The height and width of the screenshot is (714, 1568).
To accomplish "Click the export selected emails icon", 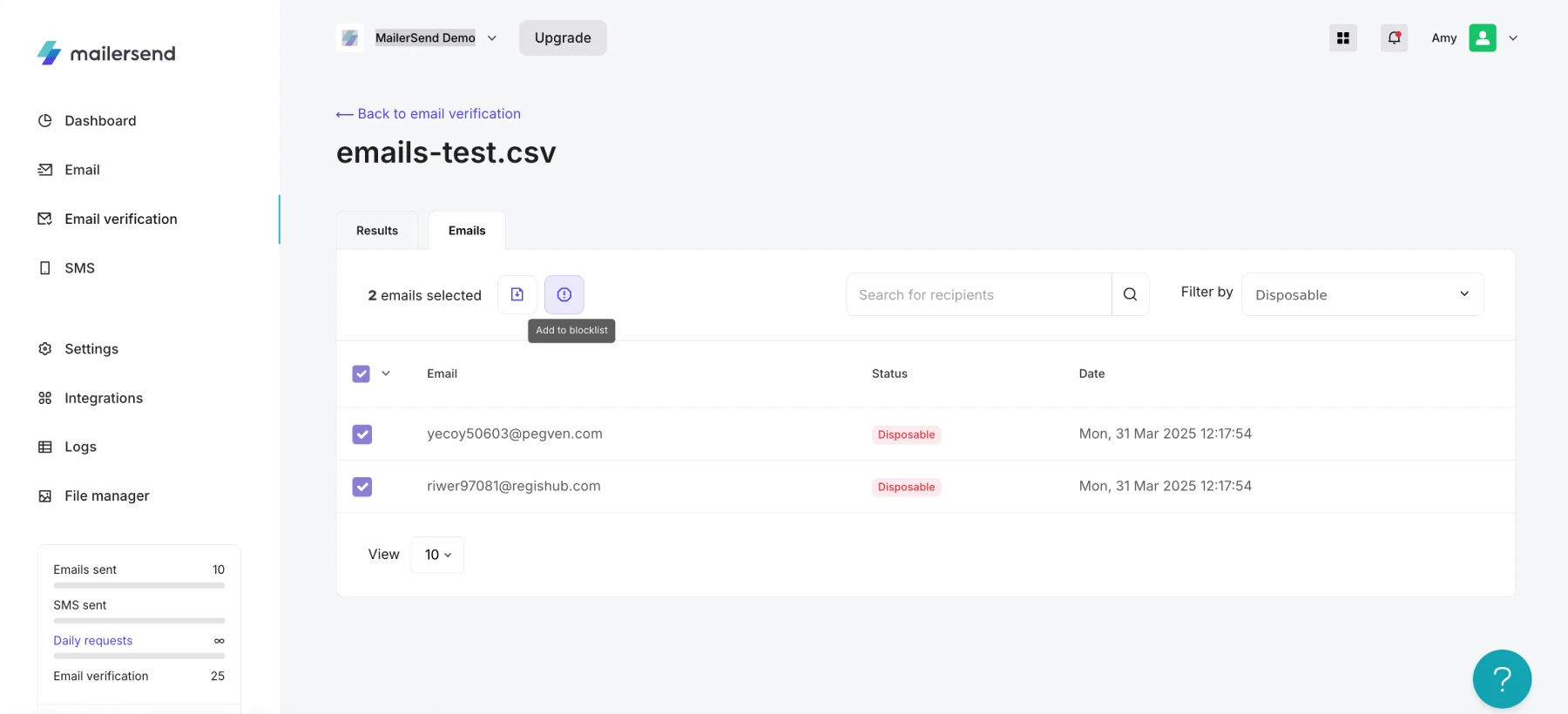I will [x=517, y=295].
